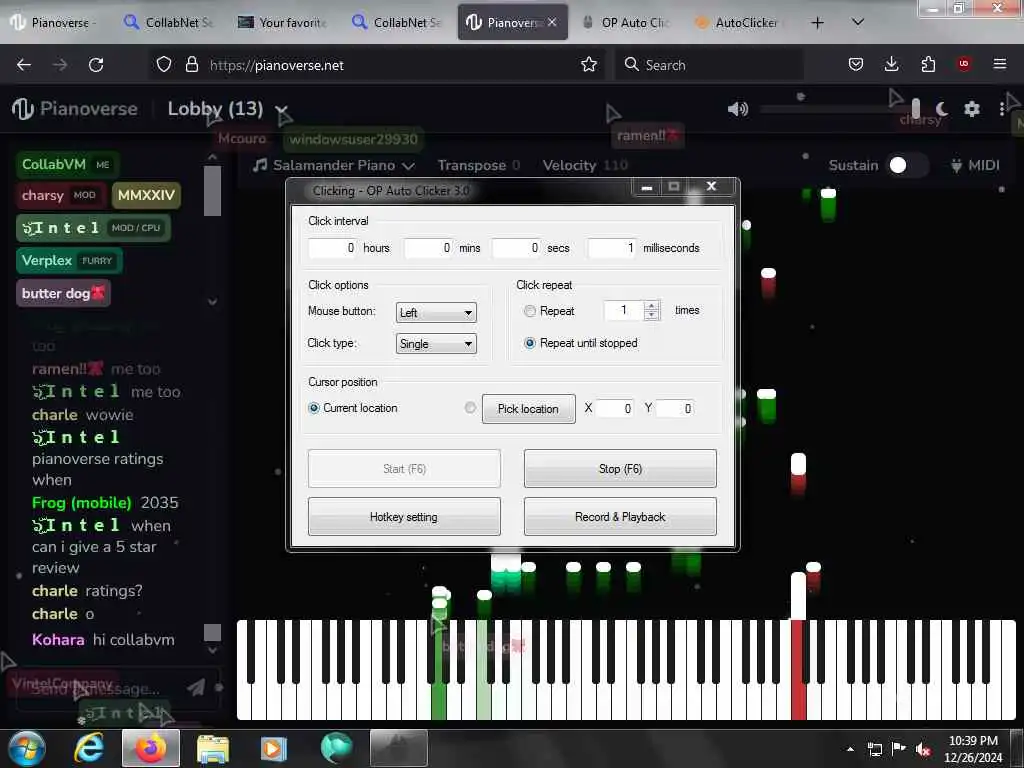Switch to the first CollabNet tab
This screenshot has width=1024, height=768.
coord(169,23)
